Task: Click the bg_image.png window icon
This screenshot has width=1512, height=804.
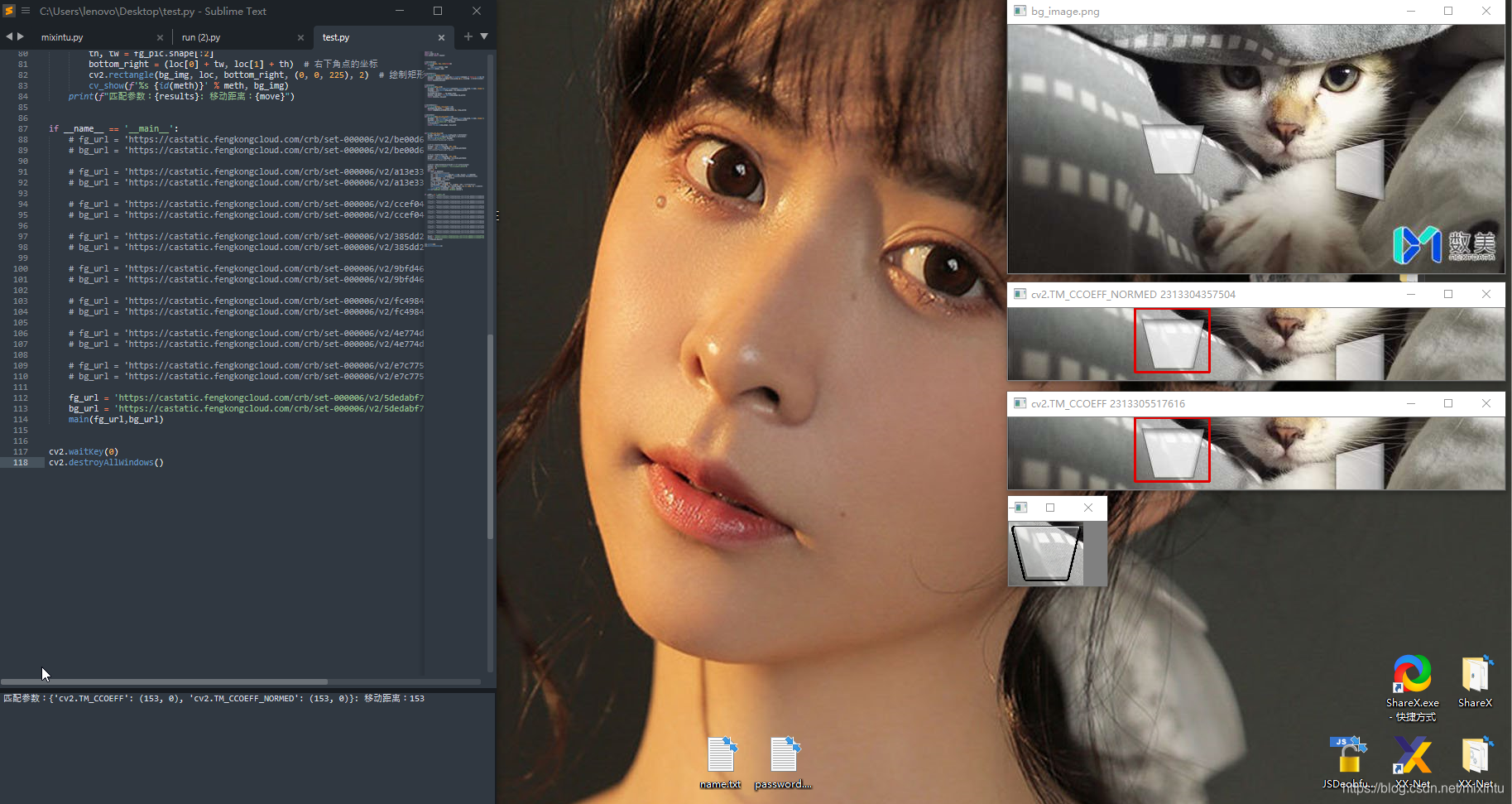Action: (x=1020, y=12)
